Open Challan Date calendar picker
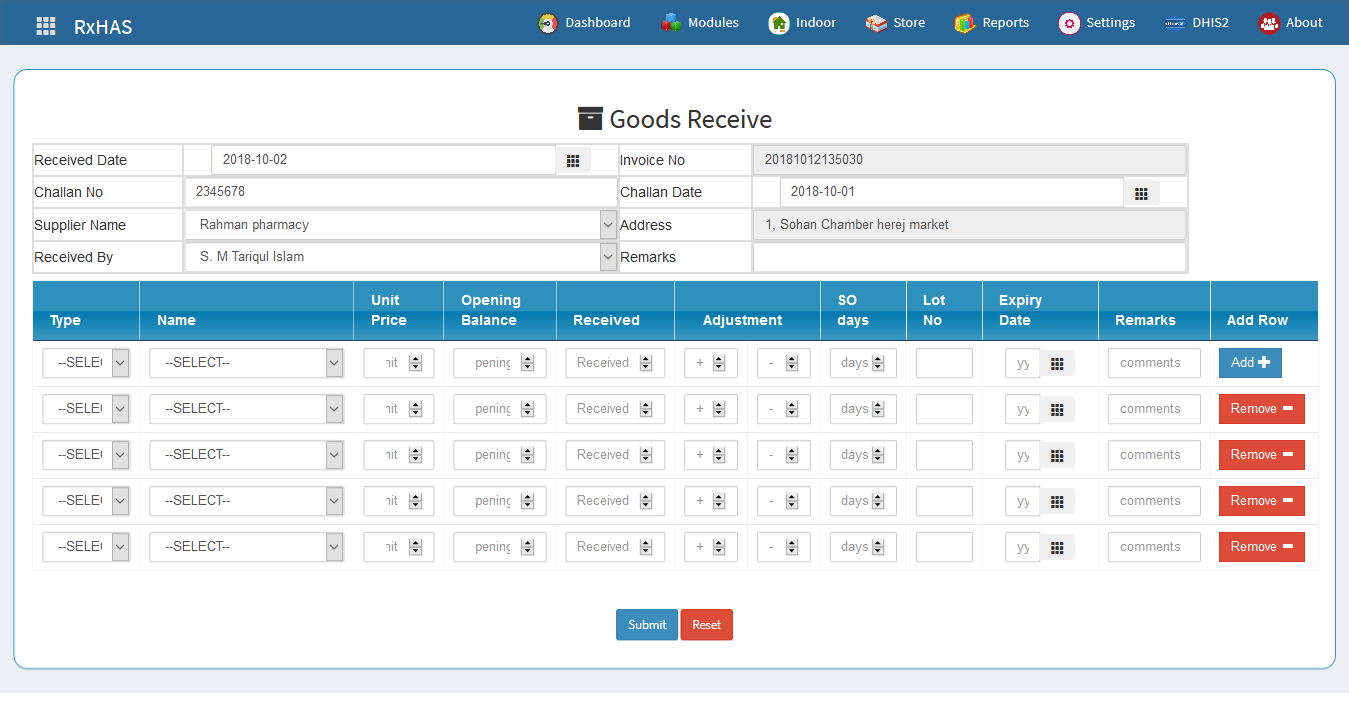 click(x=1141, y=193)
